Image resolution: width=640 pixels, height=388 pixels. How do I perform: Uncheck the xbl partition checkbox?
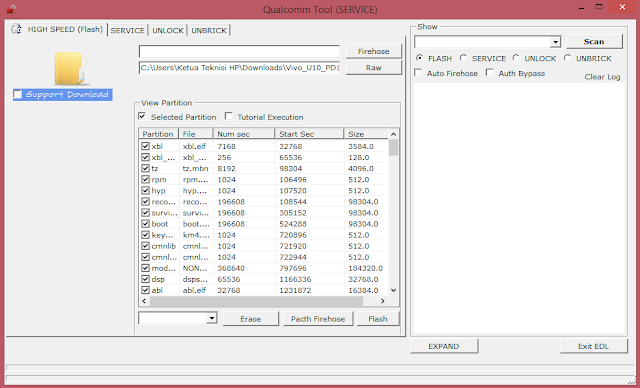tap(145, 146)
